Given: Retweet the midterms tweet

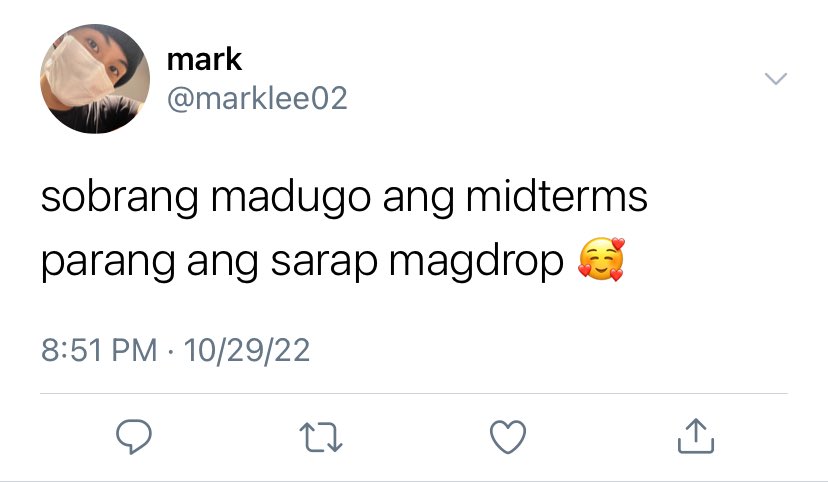Looking at the screenshot, I should pos(321,437).
